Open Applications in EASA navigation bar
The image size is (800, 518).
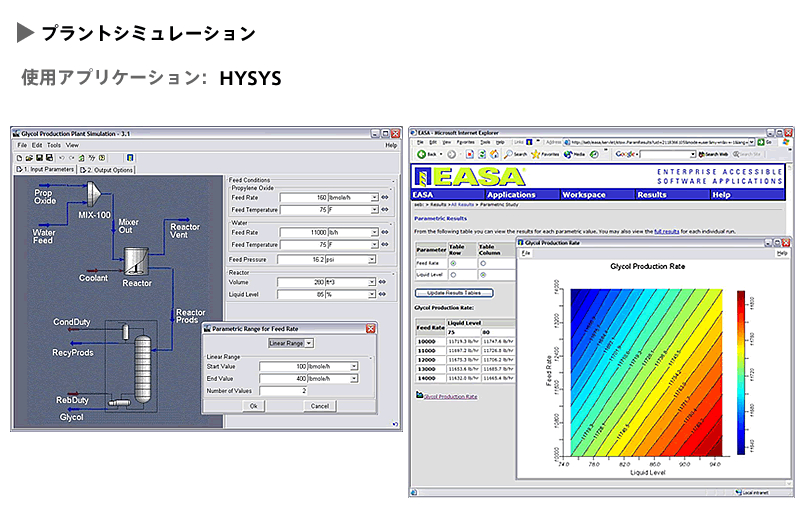point(512,194)
